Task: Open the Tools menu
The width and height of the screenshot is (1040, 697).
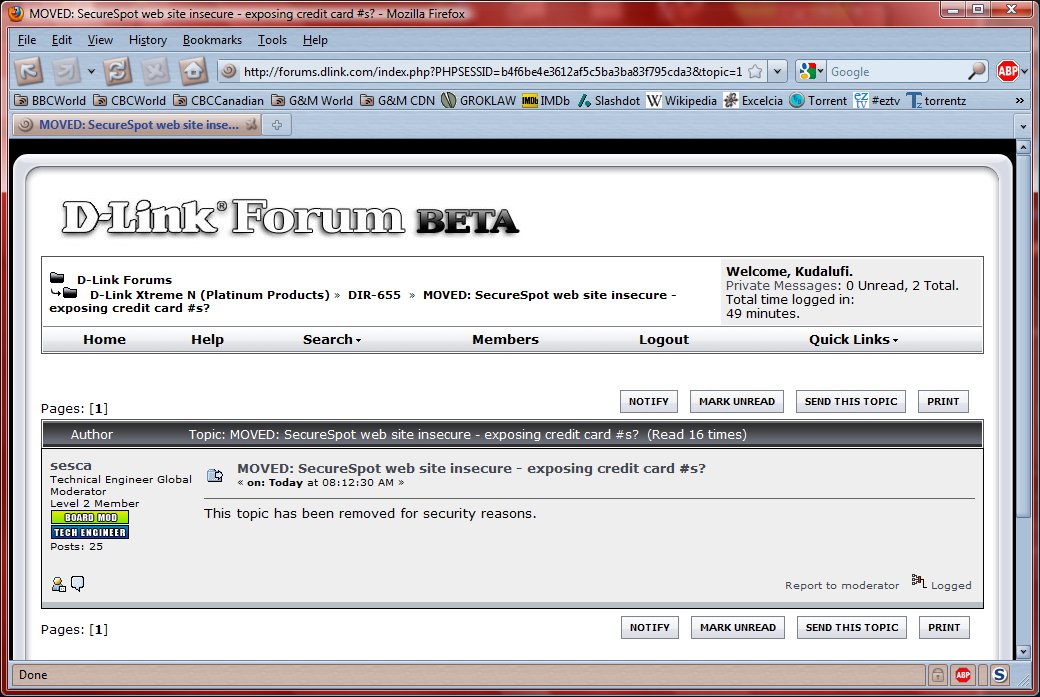Action: tap(272, 40)
